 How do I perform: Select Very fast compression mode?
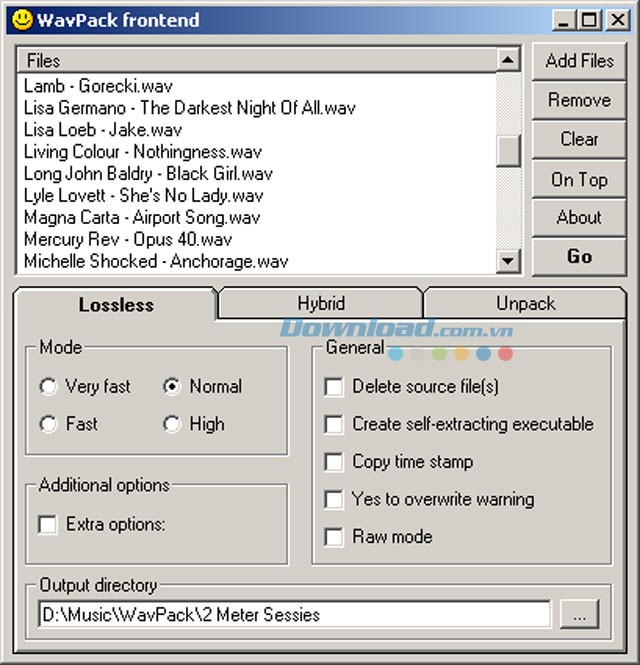[x=48, y=386]
